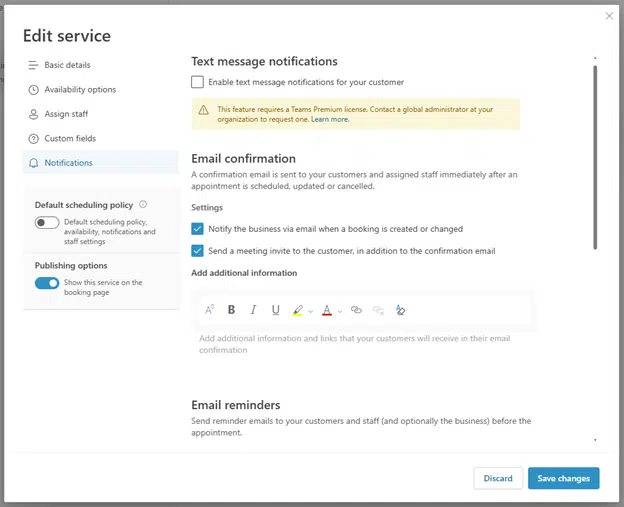Enable text message notifications checkbox
This screenshot has height=507, width=624.
197,82
